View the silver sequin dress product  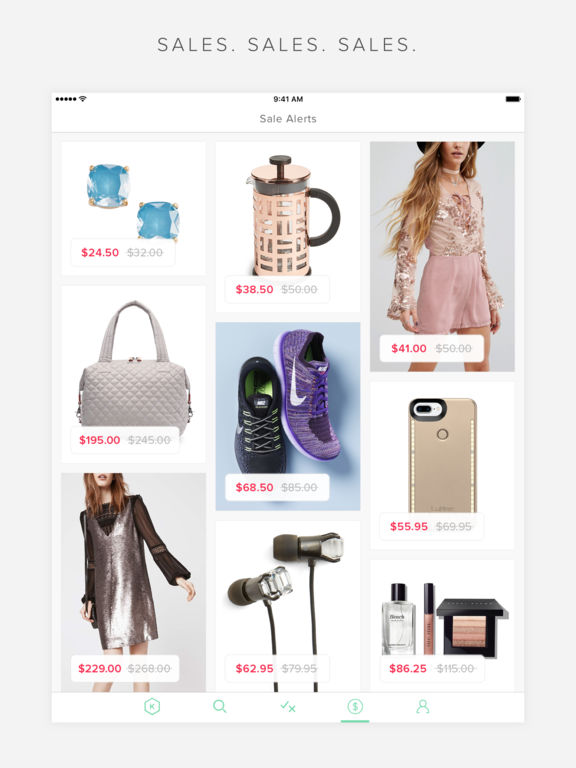(133, 582)
